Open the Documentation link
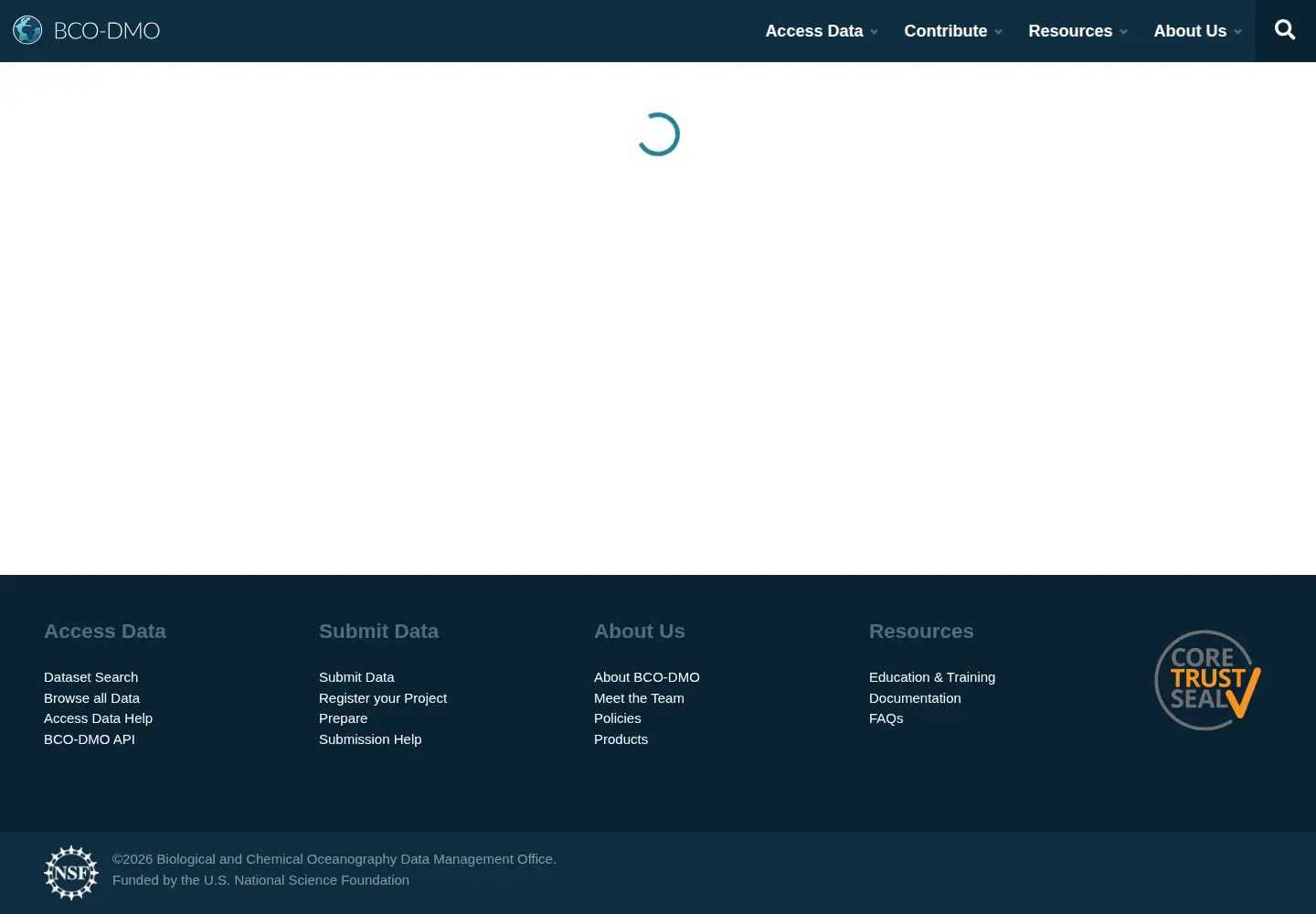 (915, 698)
